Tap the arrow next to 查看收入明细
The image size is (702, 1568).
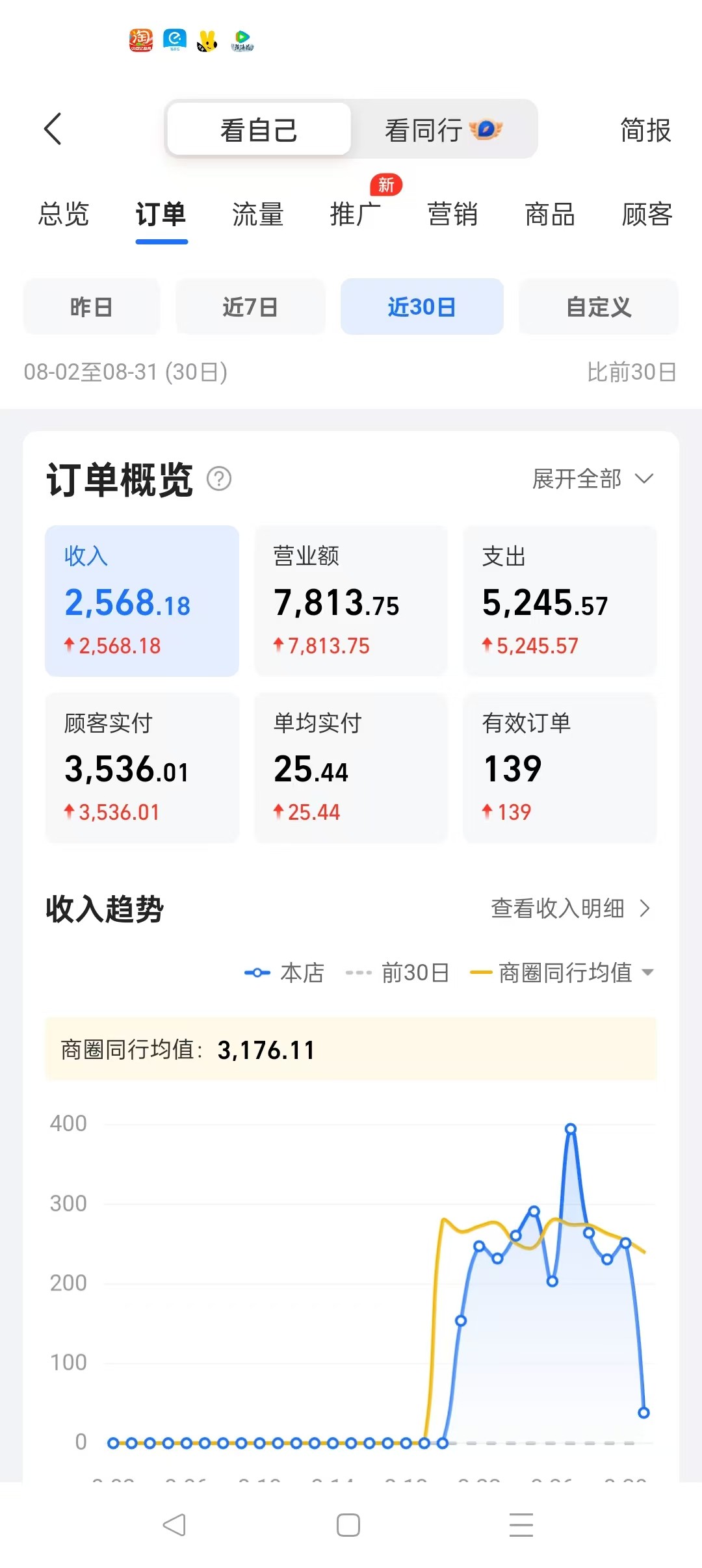click(x=644, y=908)
